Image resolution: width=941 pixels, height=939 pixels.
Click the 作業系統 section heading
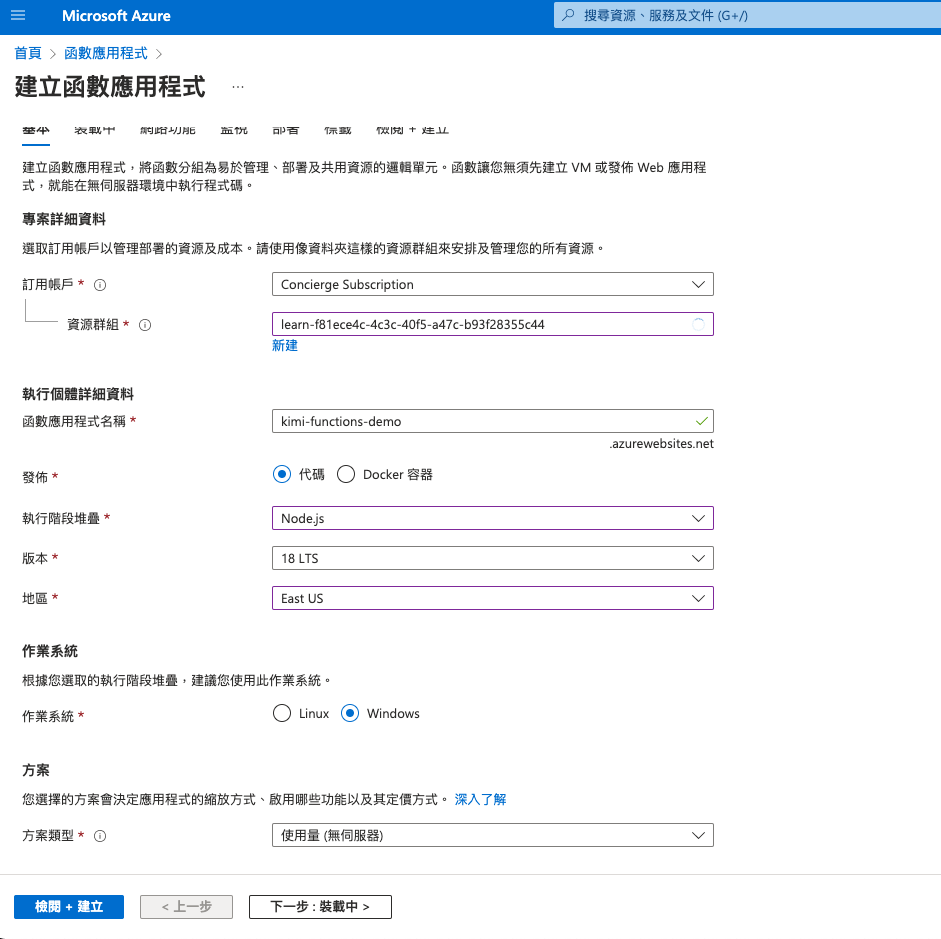pos(50,652)
